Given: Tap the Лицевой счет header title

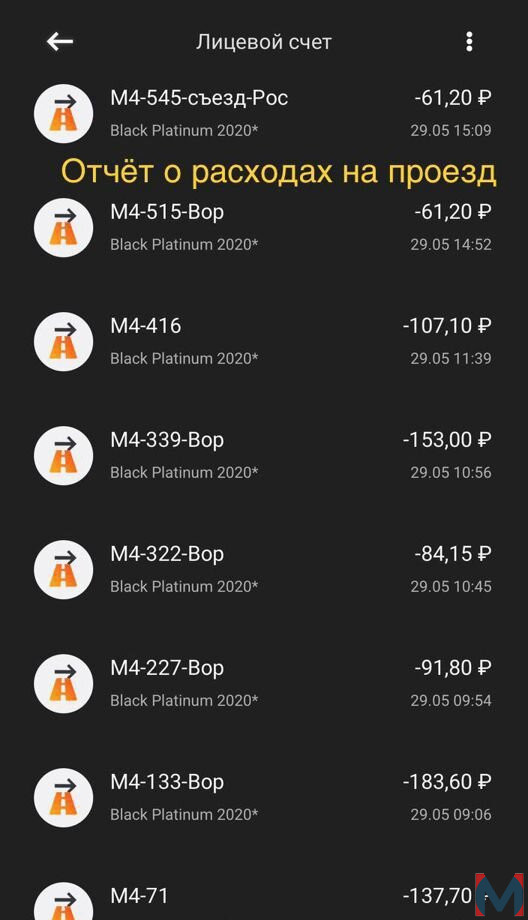Looking at the screenshot, I should tap(264, 42).
